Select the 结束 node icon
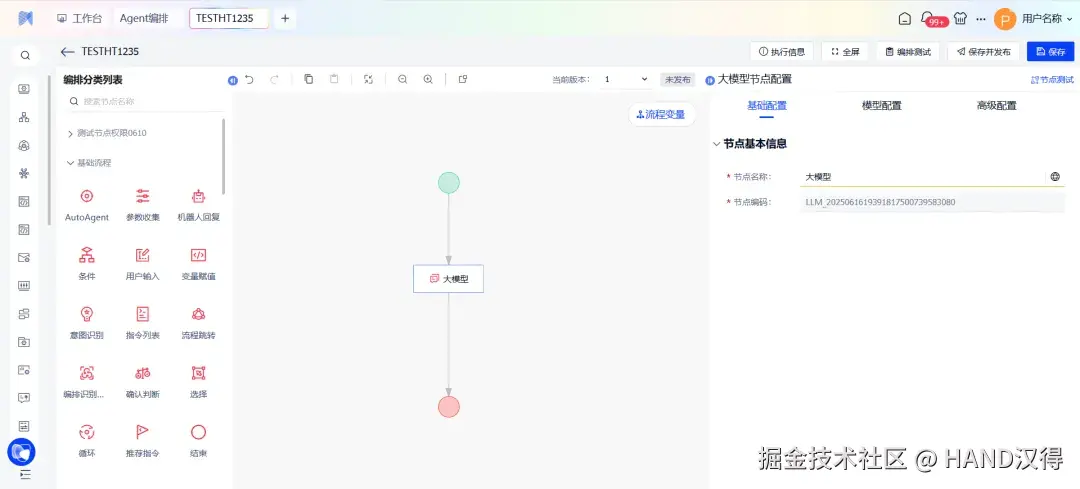Screen dimensions: 1080x489 [x=198, y=433]
